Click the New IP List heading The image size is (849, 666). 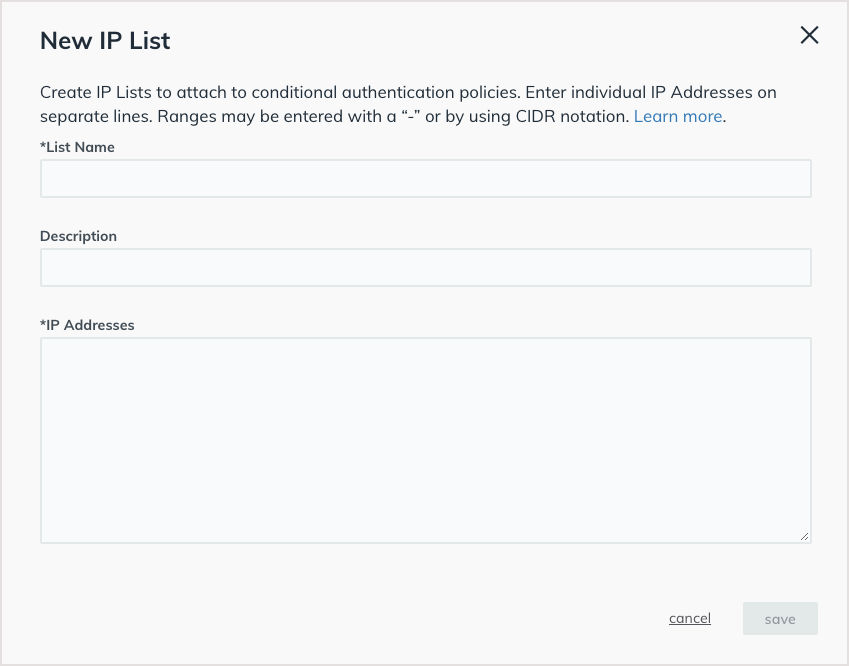[105, 41]
